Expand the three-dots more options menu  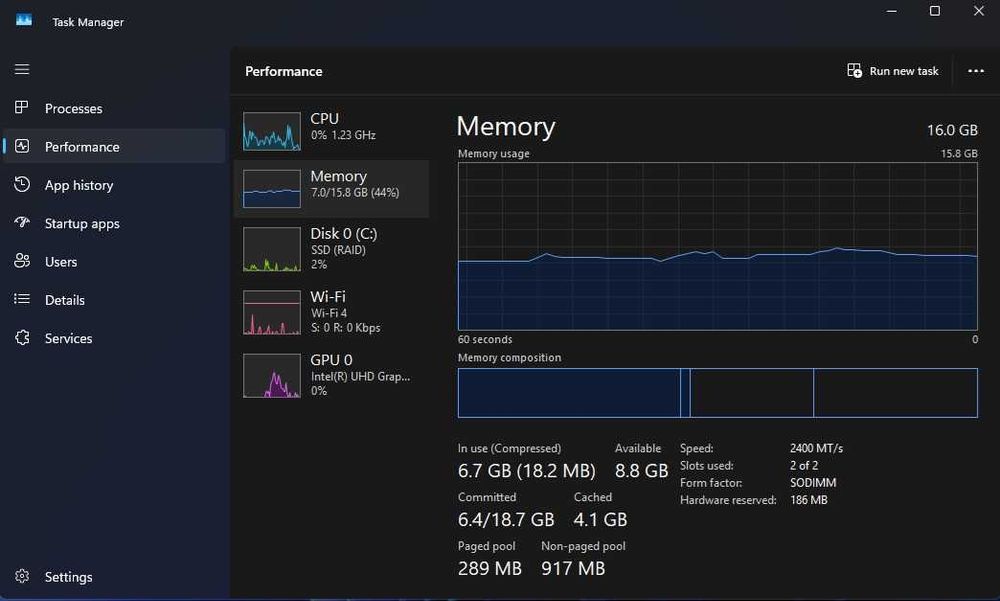pos(976,71)
